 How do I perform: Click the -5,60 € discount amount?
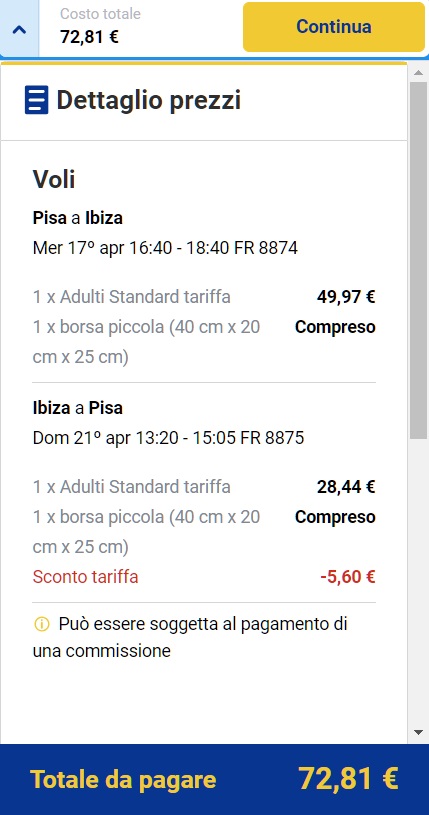(347, 577)
